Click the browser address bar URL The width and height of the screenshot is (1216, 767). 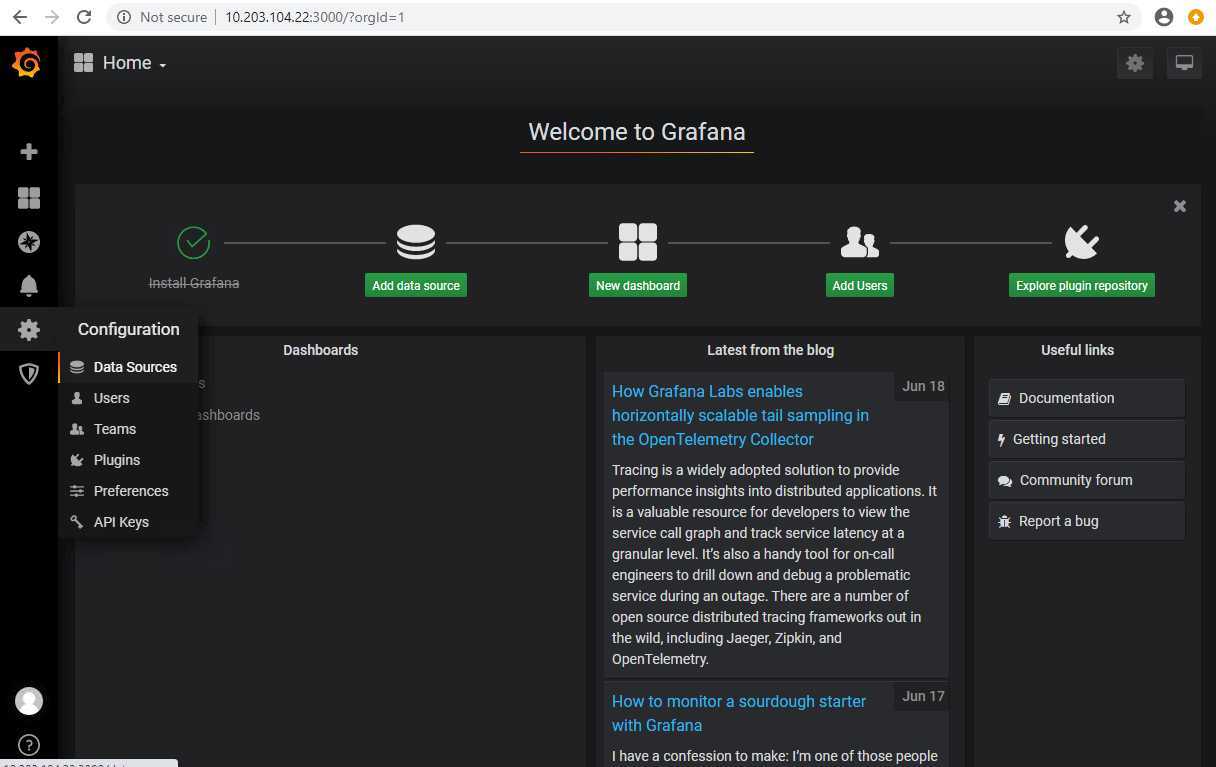315,17
